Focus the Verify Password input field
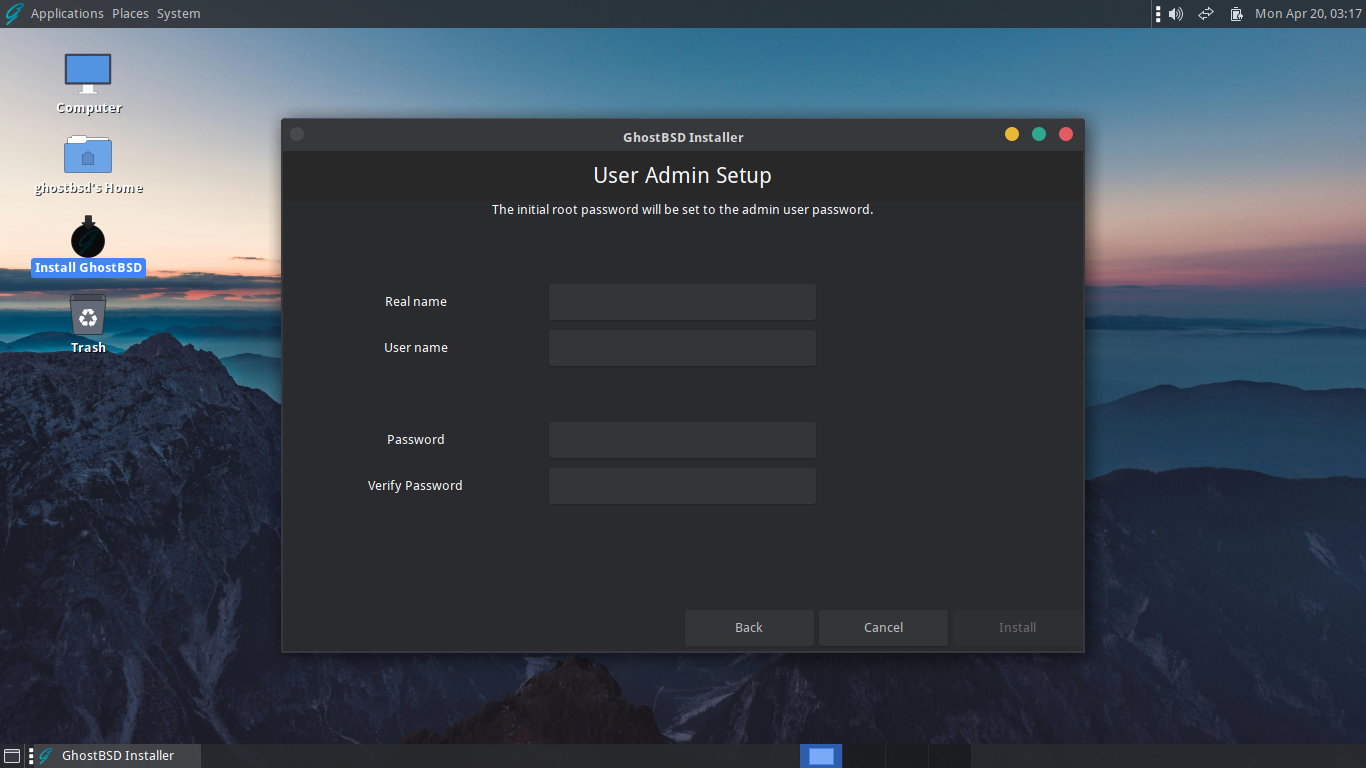The width and height of the screenshot is (1366, 768). click(682, 486)
